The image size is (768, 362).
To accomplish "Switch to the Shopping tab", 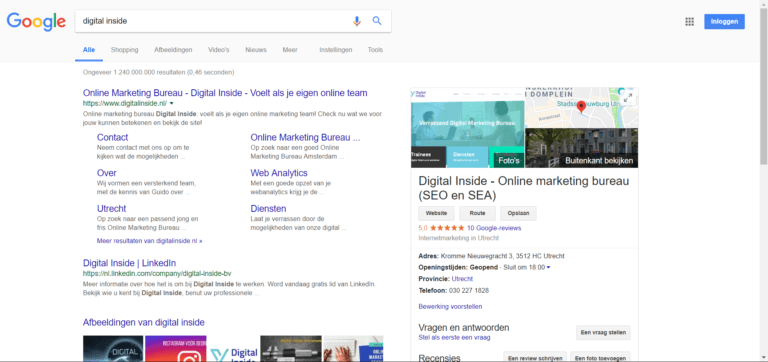I will 124,50.
